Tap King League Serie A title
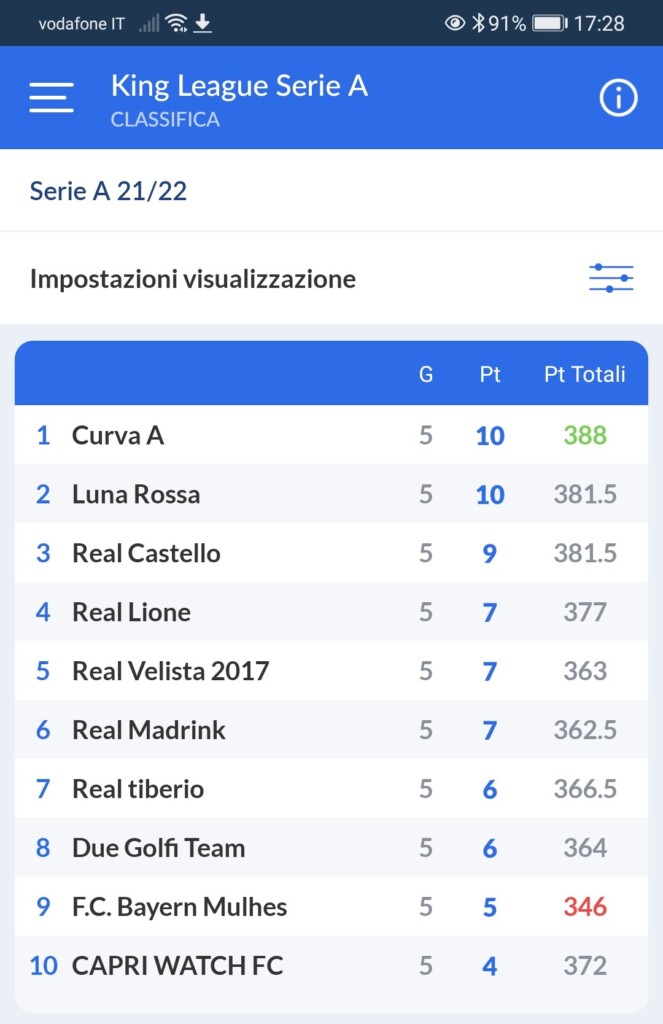 (x=239, y=86)
